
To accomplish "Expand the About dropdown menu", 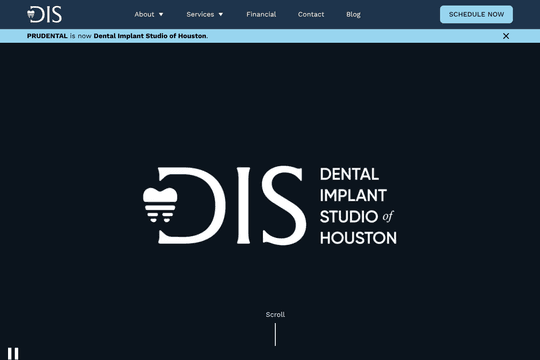I will click(x=148, y=14).
